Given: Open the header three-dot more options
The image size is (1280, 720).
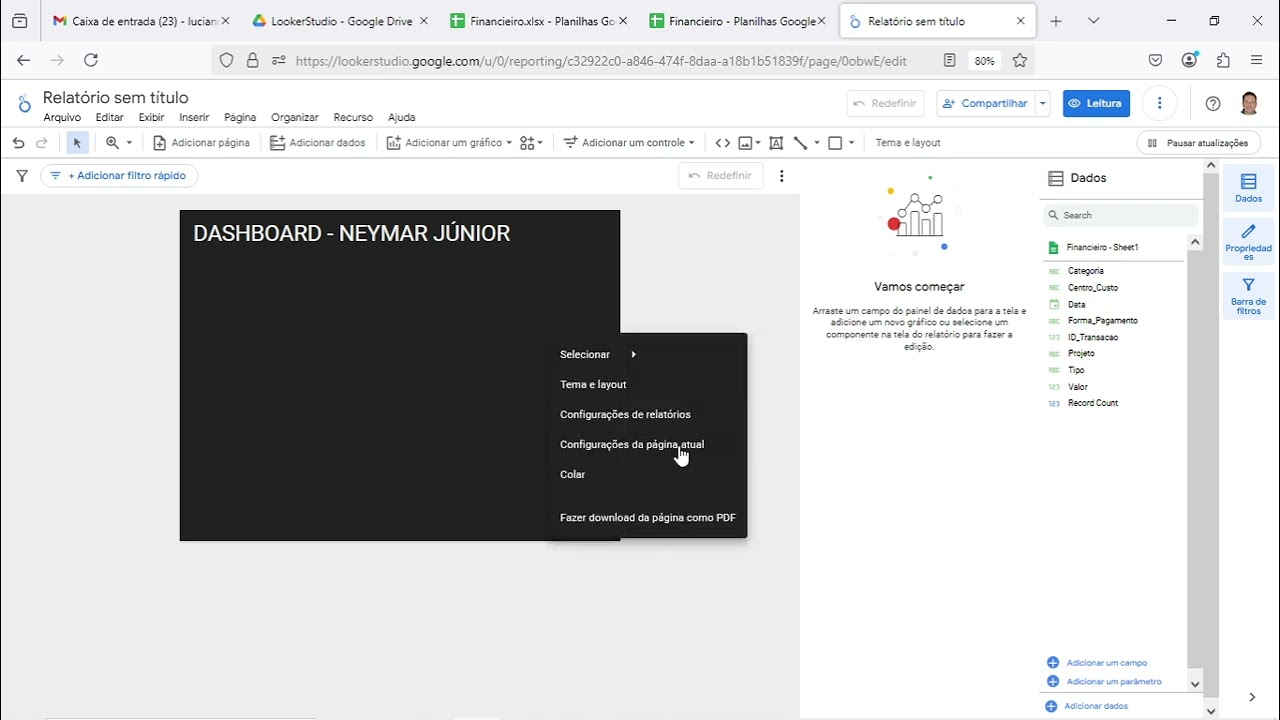Looking at the screenshot, I should tap(1159, 103).
